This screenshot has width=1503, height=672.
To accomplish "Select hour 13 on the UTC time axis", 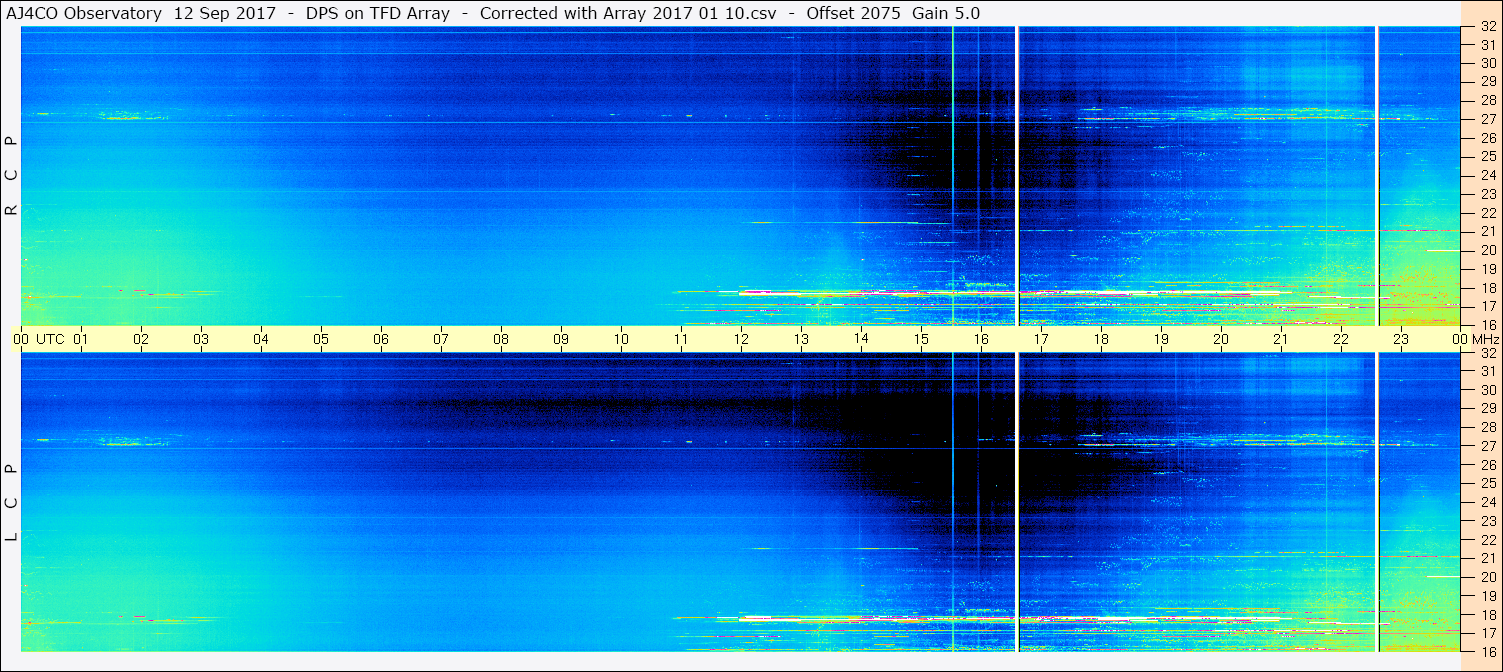I will [x=801, y=340].
